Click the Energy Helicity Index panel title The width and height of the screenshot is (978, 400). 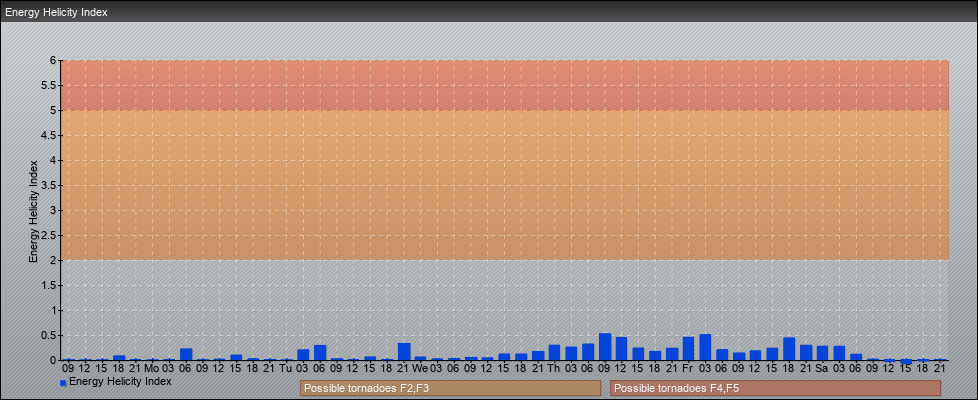(x=57, y=12)
